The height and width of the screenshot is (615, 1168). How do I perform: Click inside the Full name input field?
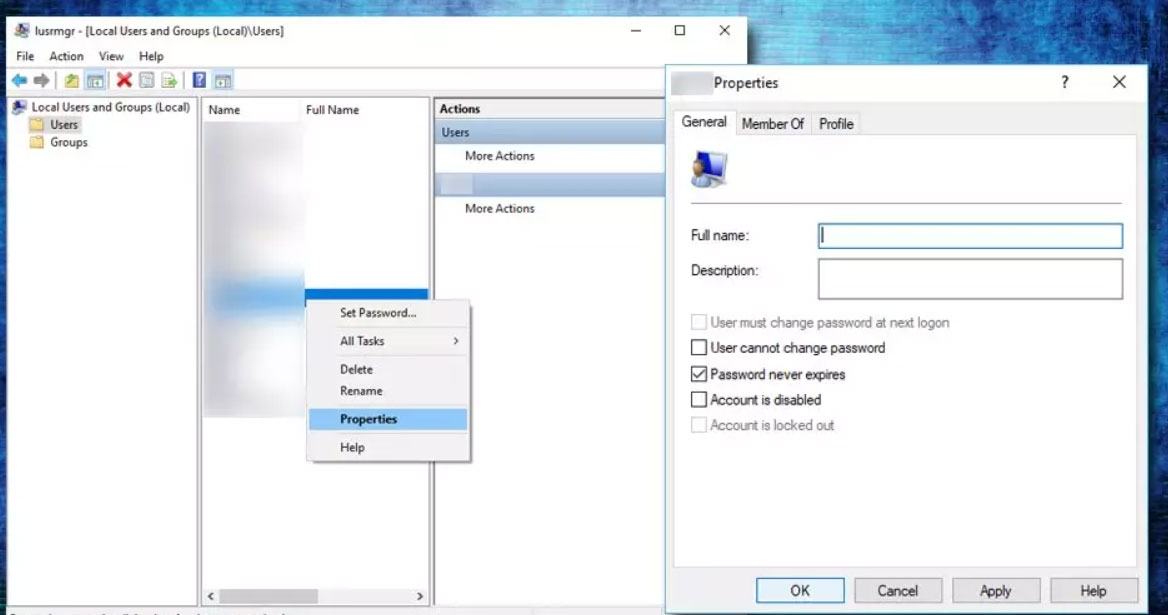pos(970,235)
